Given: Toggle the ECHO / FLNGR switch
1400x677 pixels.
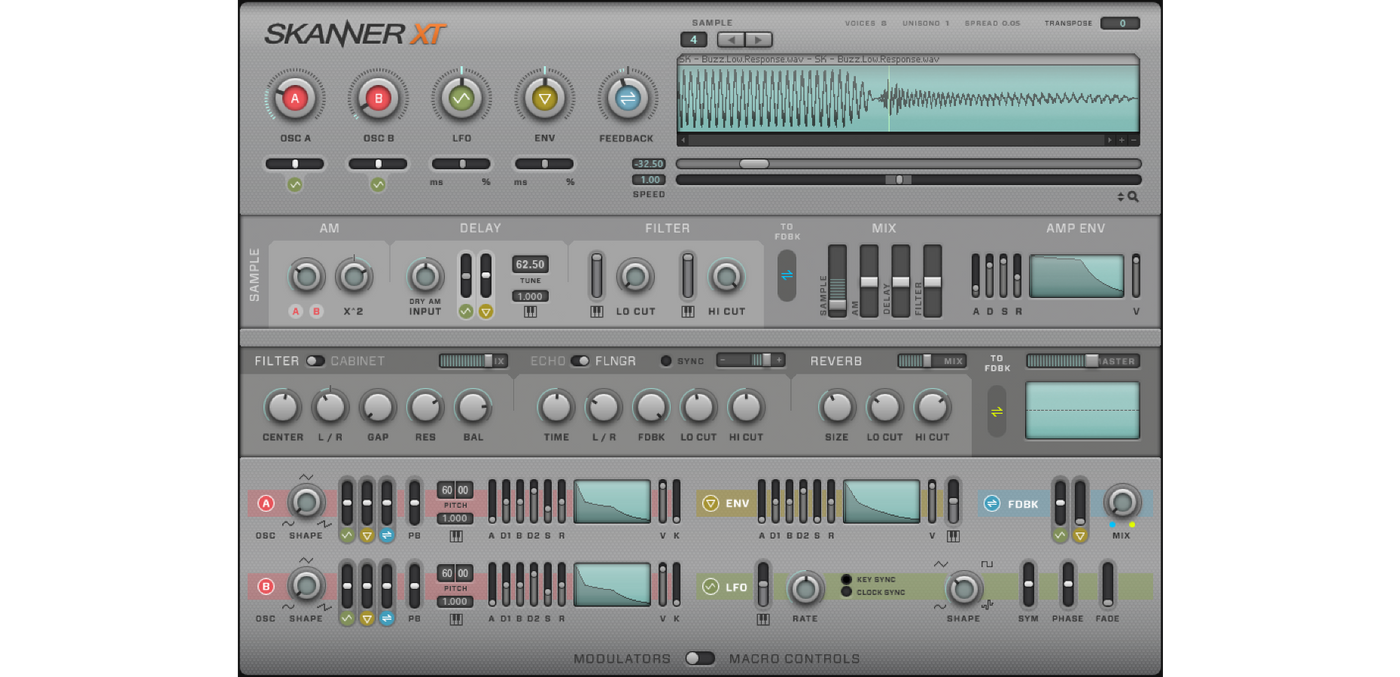Looking at the screenshot, I should point(580,361).
